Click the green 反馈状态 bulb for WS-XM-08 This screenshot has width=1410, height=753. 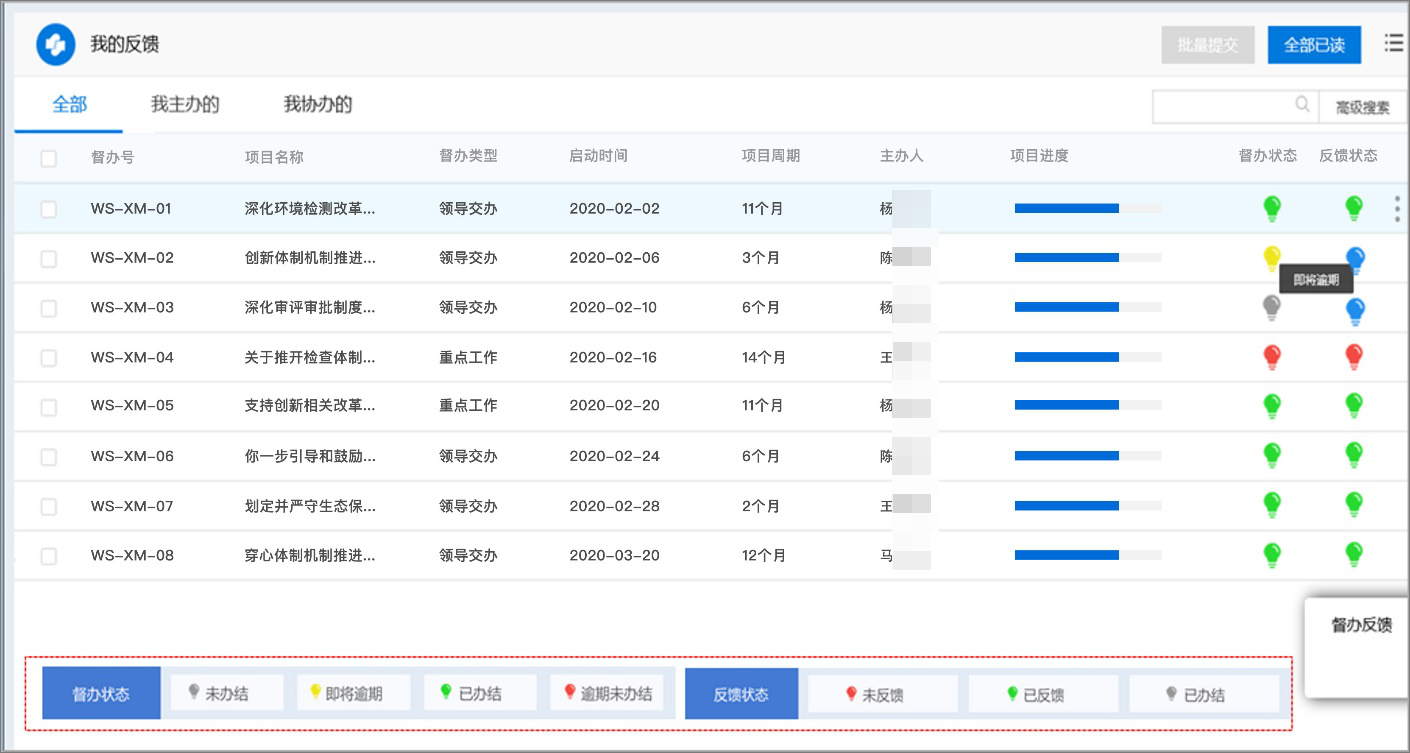pyautogui.click(x=1354, y=555)
